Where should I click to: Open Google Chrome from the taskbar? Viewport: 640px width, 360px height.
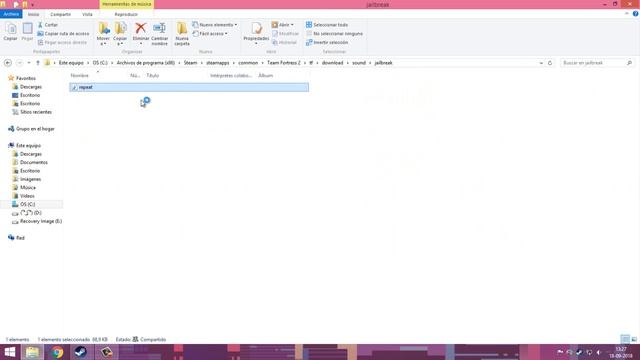tap(57, 352)
